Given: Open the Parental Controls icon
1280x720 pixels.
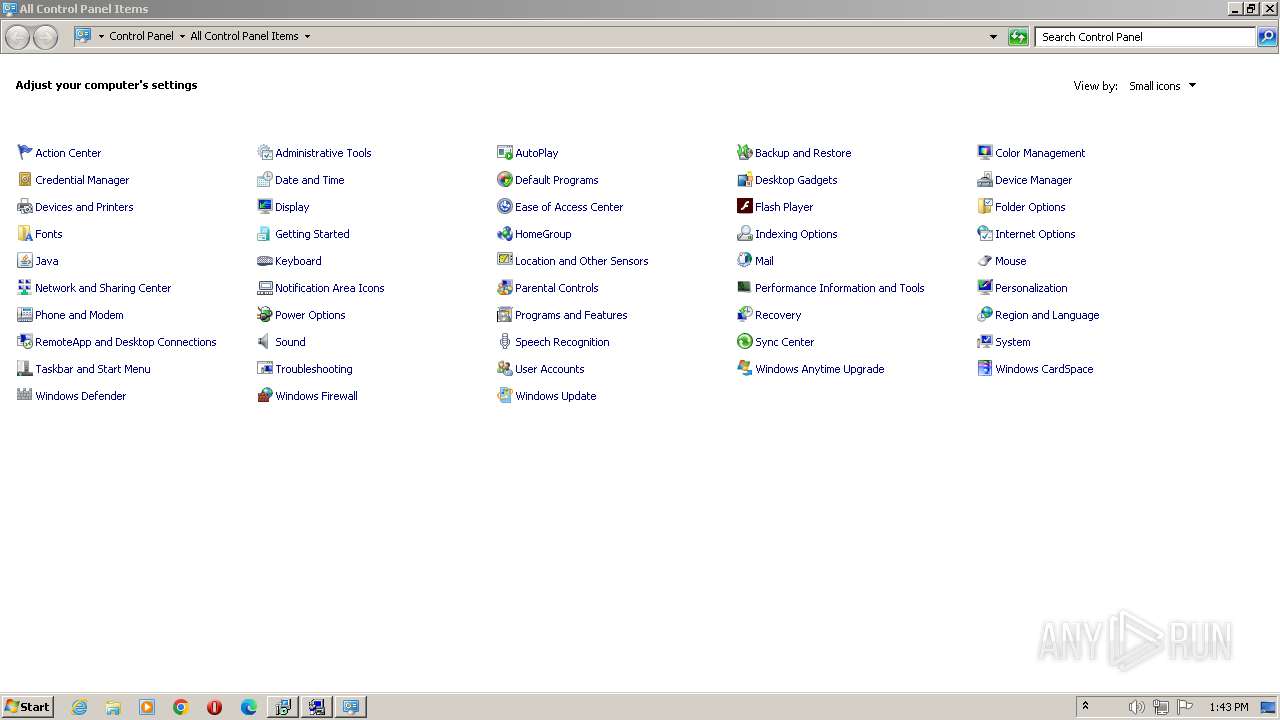Looking at the screenshot, I should pyautogui.click(x=505, y=288).
